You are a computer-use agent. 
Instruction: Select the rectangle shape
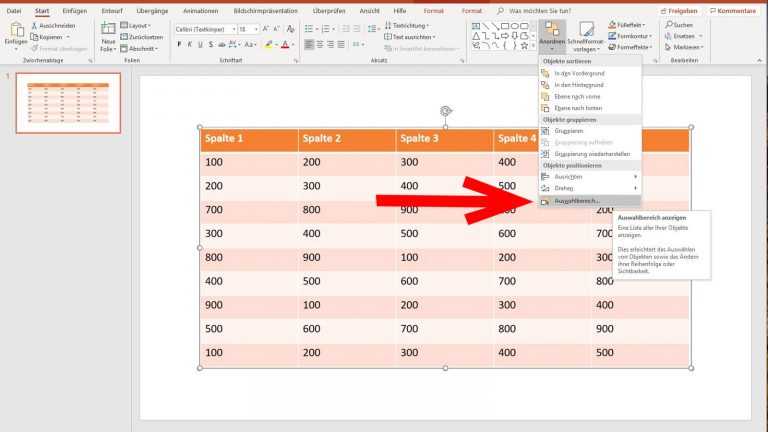tap(505, 26)
